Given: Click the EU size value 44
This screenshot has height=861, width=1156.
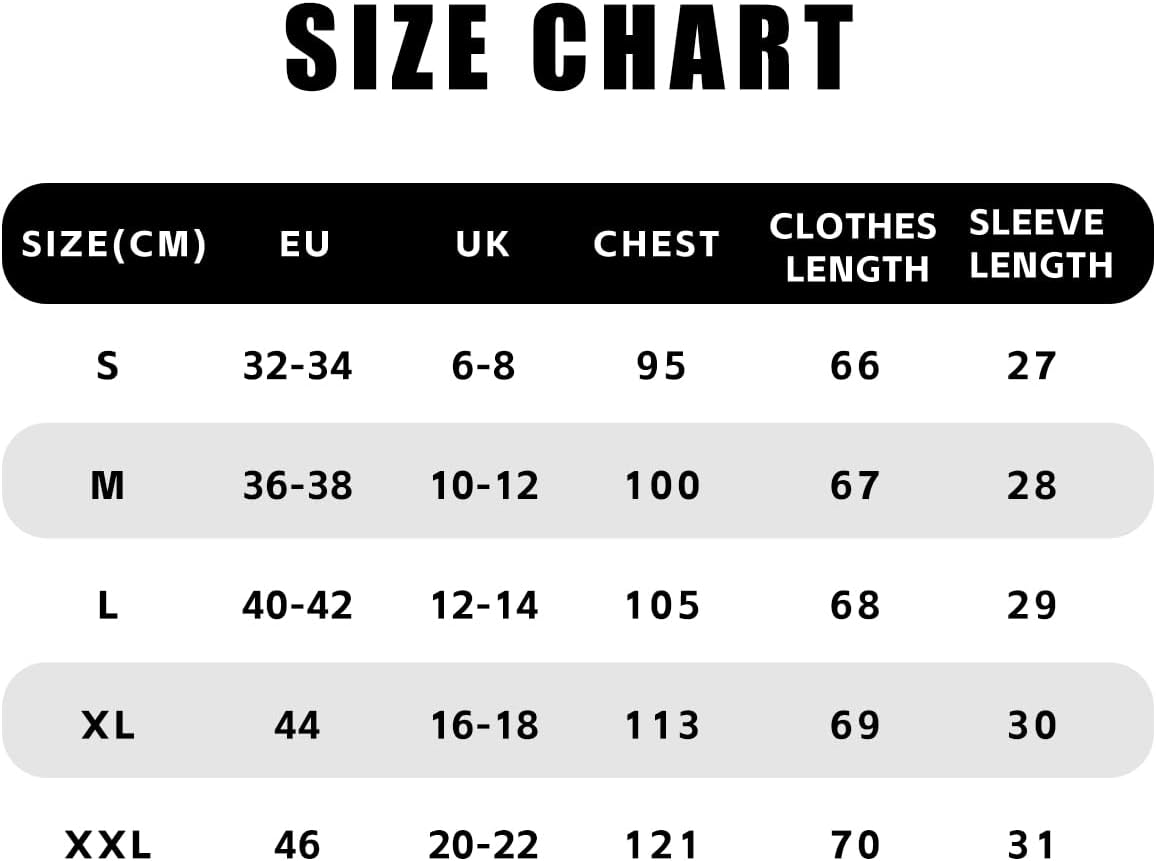Looking at the screenshot, I should [298, 726].
